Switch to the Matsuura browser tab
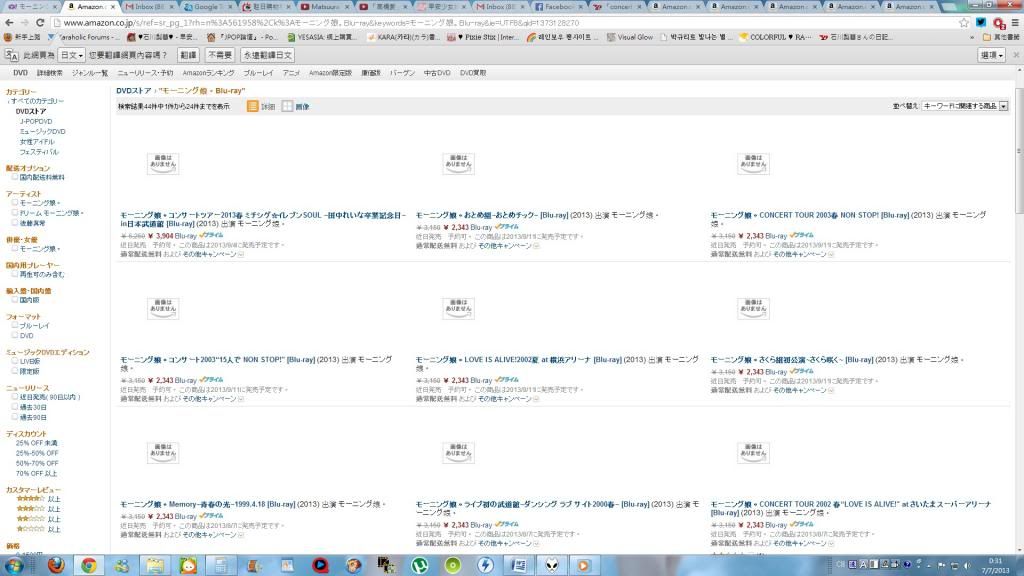The width and height of the screenshot is (1024, 576). click(x=324, y=7)
